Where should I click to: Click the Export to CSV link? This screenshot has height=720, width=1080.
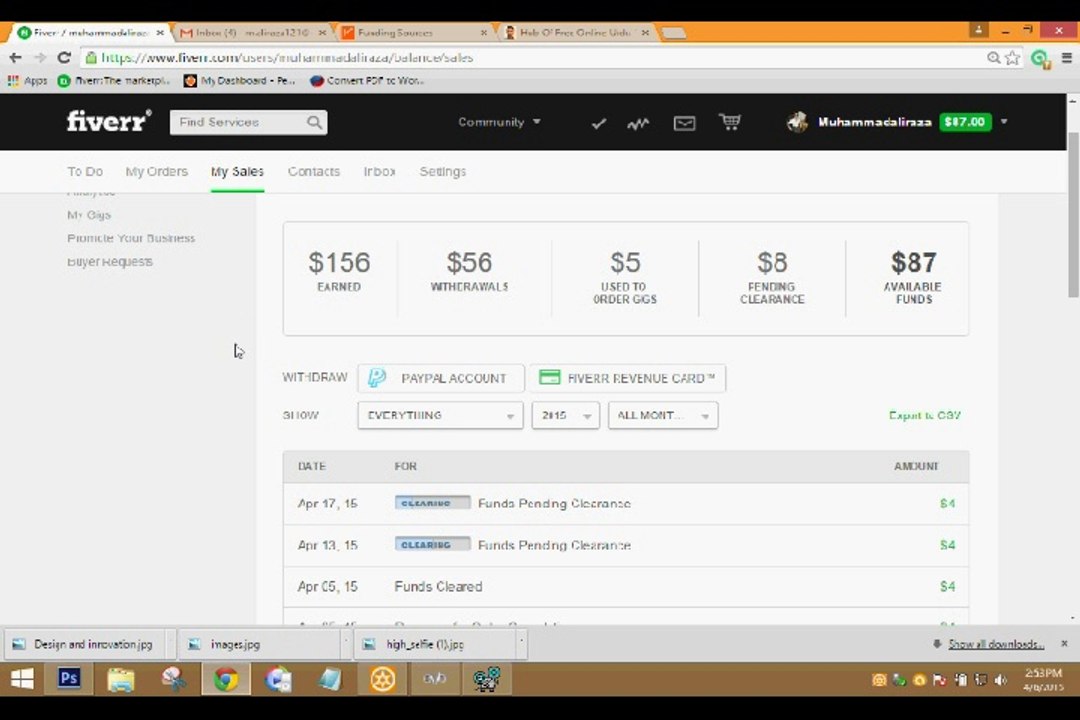point(924,415)
